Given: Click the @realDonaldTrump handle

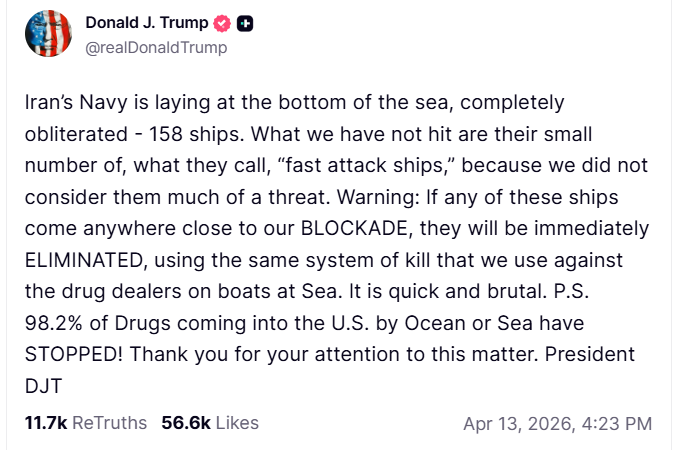Looking at the screenshot, I should tap(156, 48).
